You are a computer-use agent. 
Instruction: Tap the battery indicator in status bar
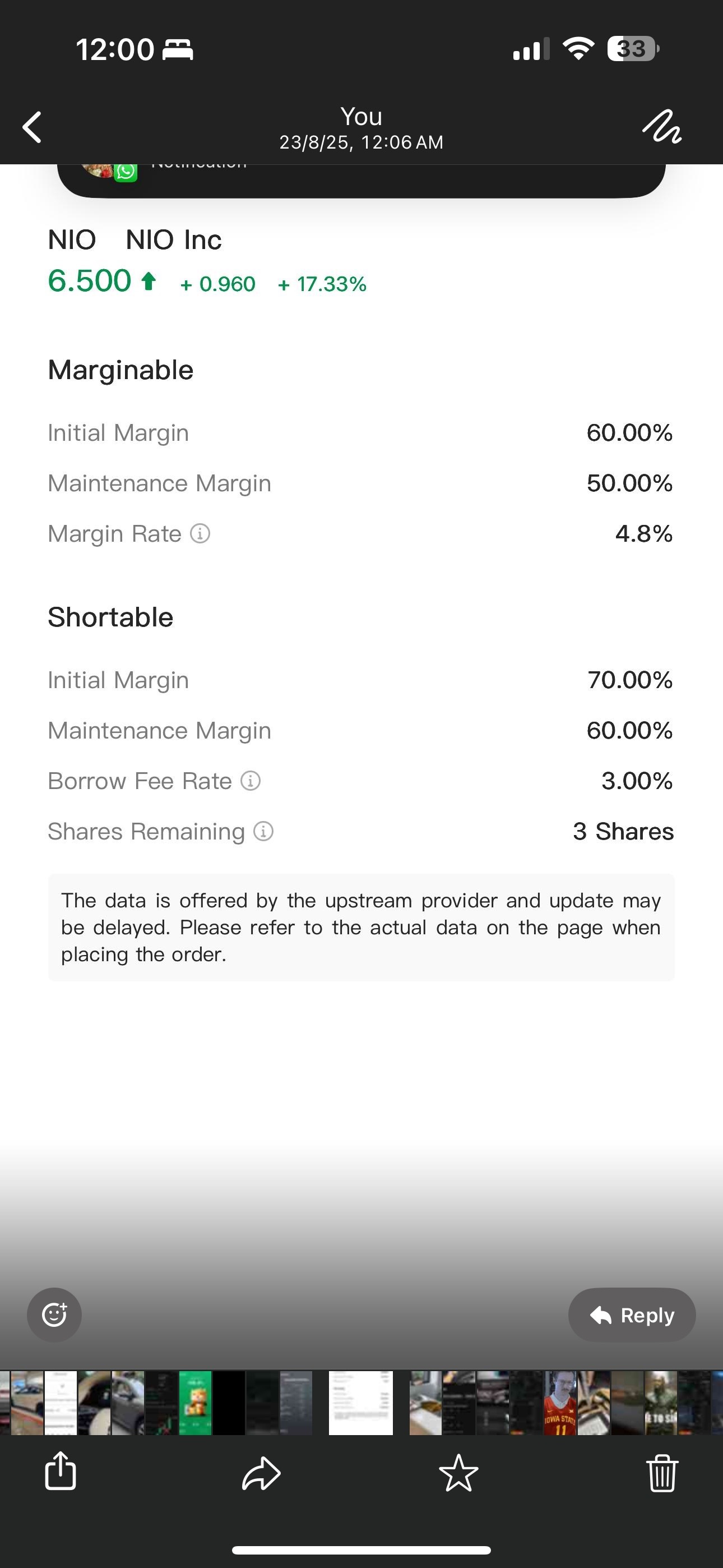[x=633, y=49]
